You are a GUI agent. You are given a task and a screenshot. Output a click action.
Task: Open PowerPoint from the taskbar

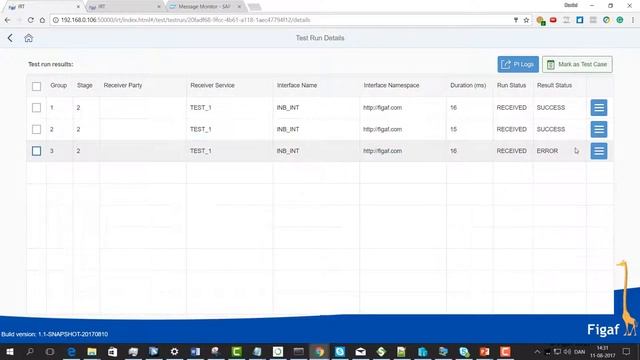point(484,351)
